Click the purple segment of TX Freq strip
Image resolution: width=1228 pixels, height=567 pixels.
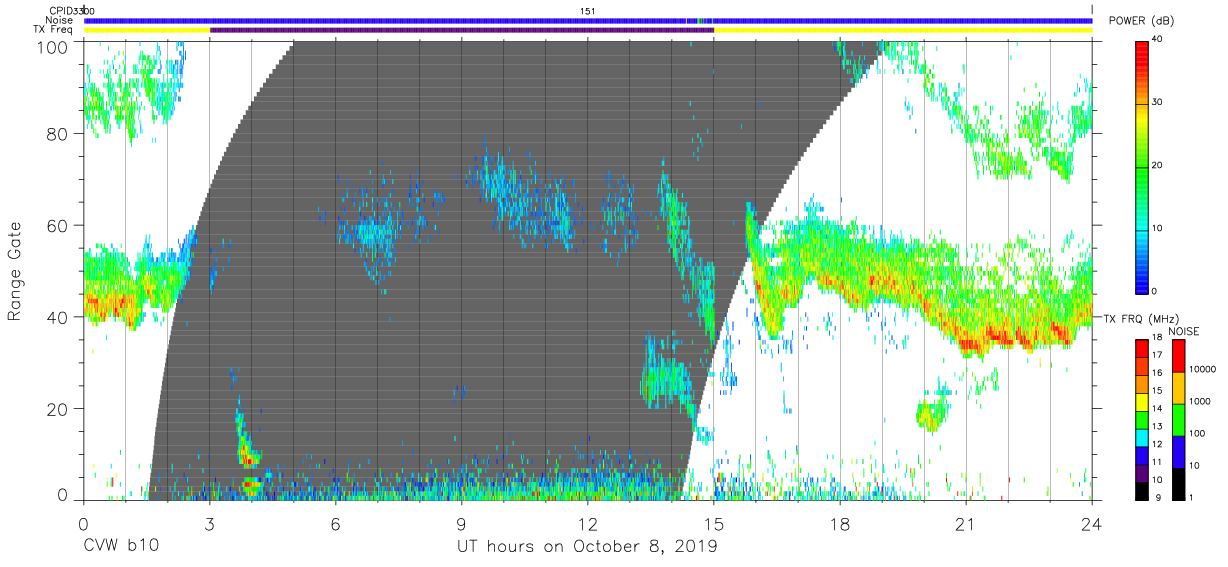tap(462, 30)
